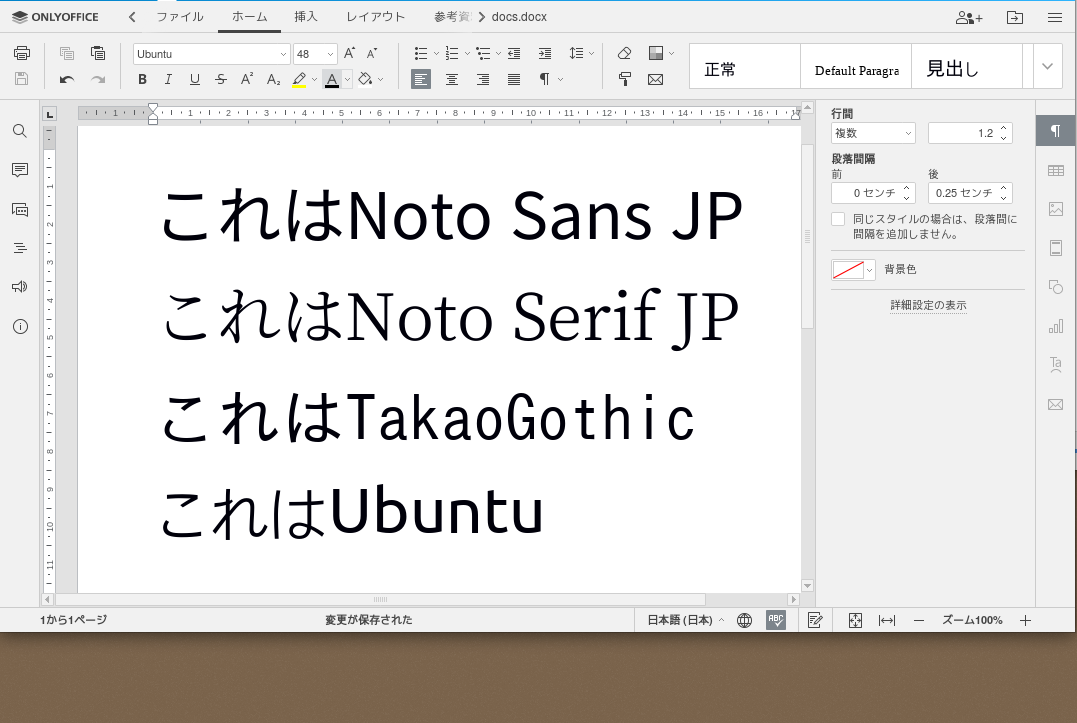
Task: Open highlight color dropdown arrow
Action: [x=314, y=79]
